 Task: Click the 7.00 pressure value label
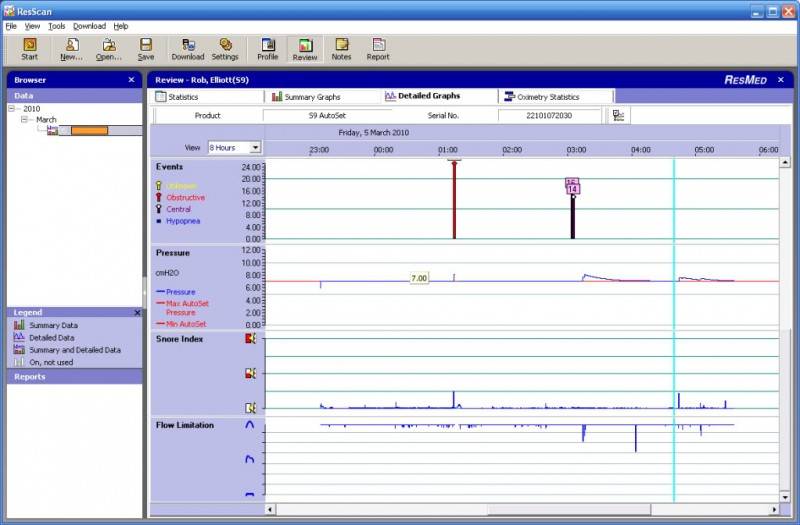coord(419,278)
